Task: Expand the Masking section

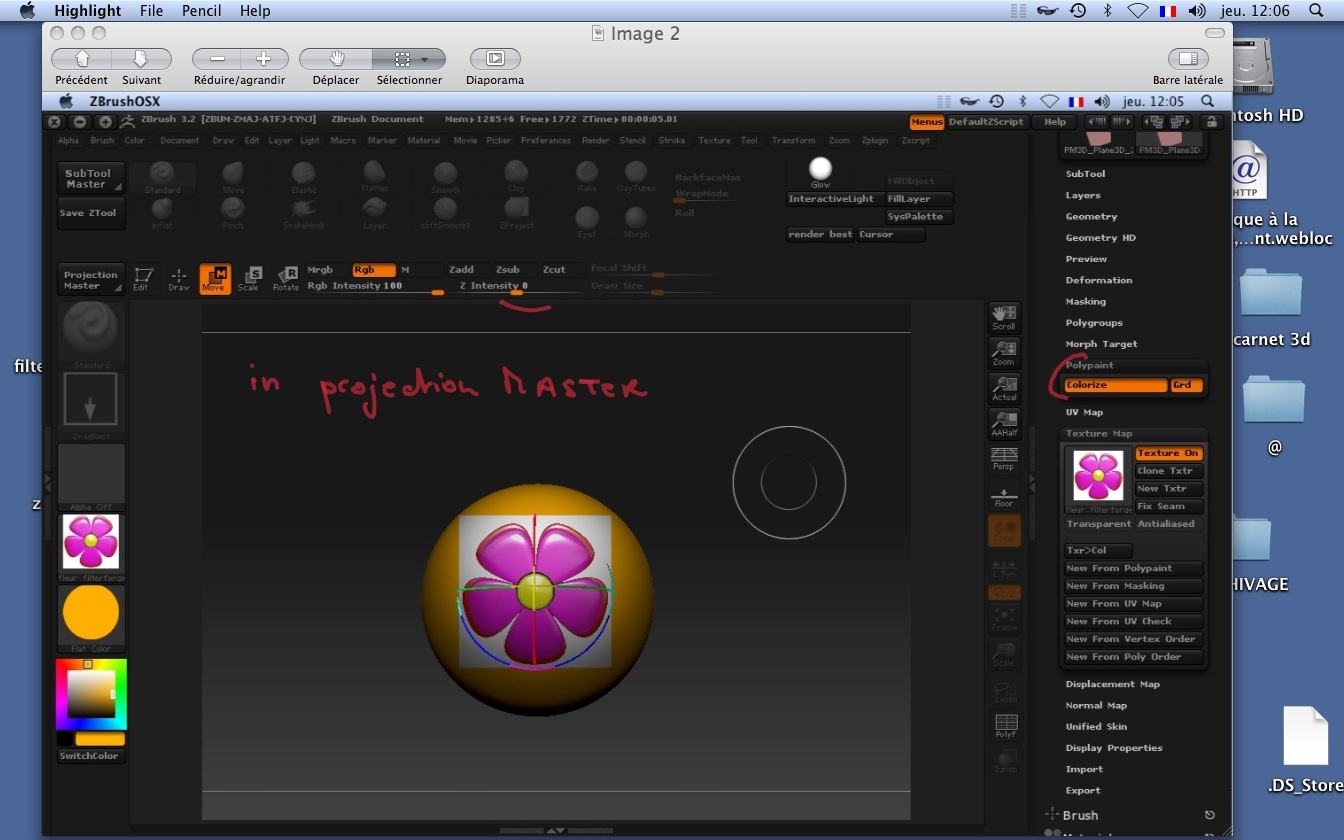Action: click(x=1086, y=301)
